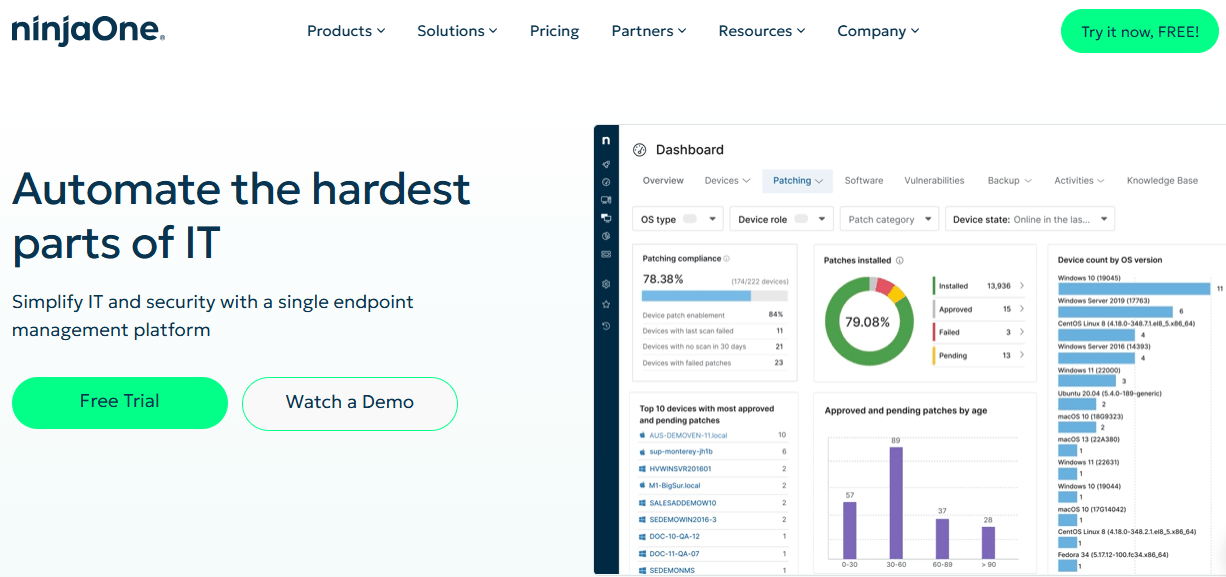Click the red Failed legend color bar

(933, 332)
